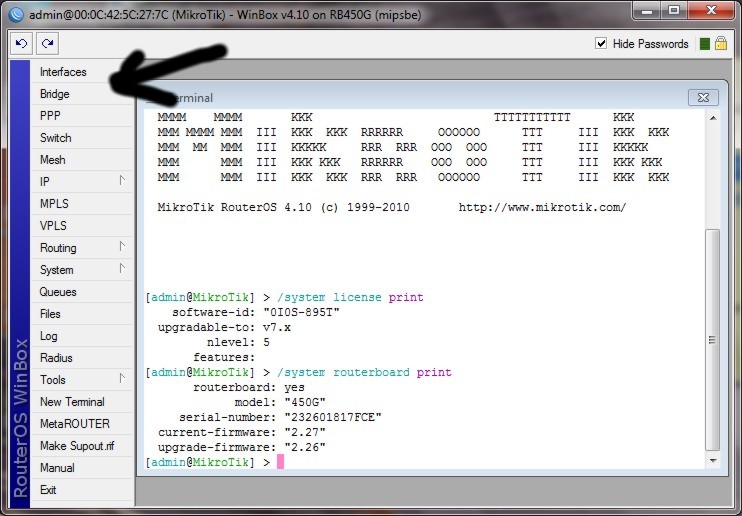
Task: Click the terminal command prompt cursor
Action: [x=280, y=462]
